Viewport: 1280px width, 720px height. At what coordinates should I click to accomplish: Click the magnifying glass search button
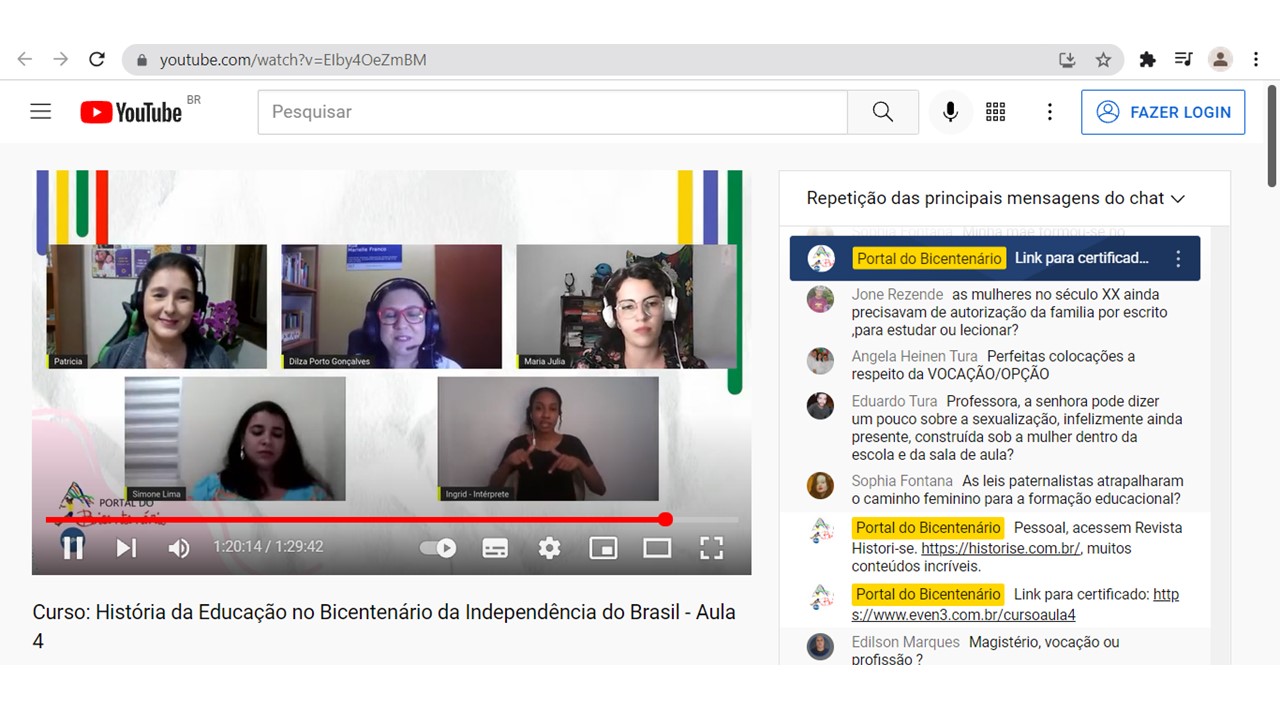tap(883, 112)
